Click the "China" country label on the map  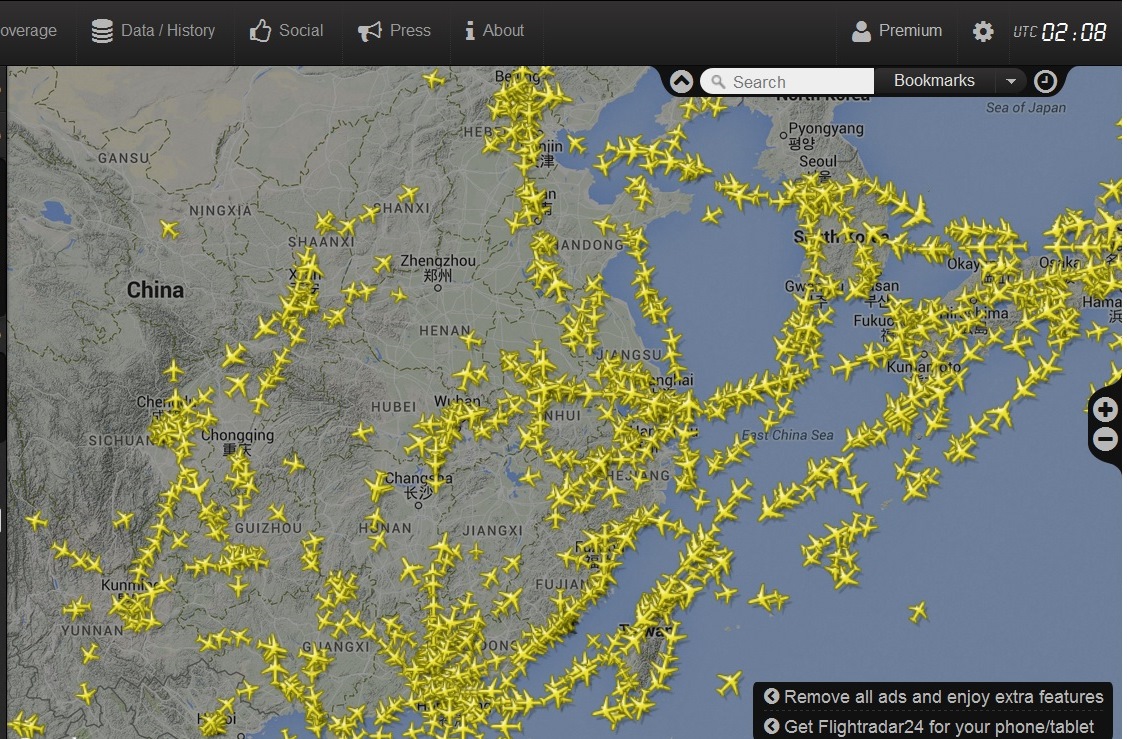155,290
